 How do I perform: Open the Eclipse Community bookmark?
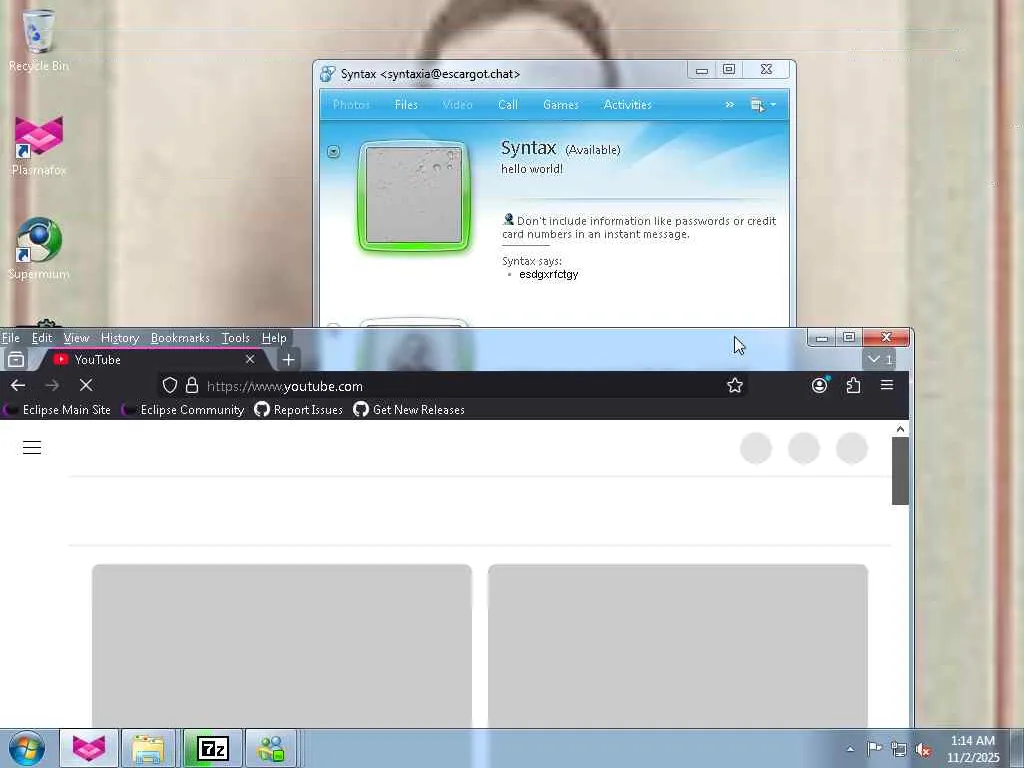pos(185,409)
